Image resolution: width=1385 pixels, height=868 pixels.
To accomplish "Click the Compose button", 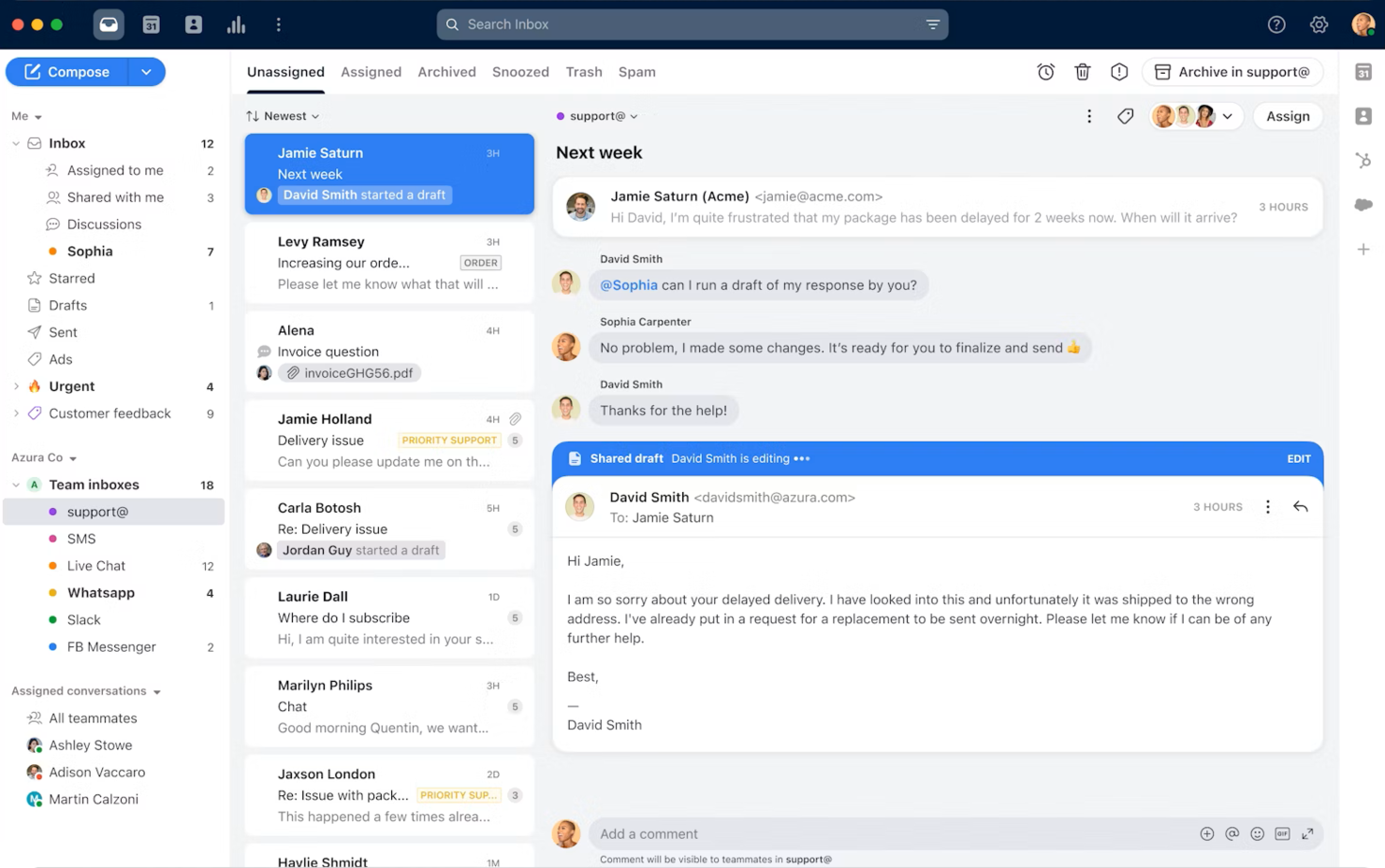I will pyautogui.click(x=66, y=72).
